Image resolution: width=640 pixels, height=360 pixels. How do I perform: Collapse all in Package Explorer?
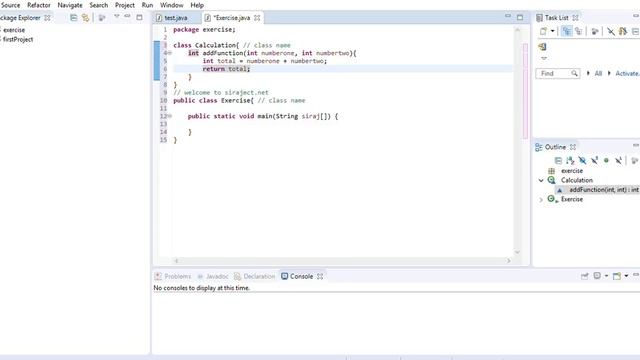point(73,18)
